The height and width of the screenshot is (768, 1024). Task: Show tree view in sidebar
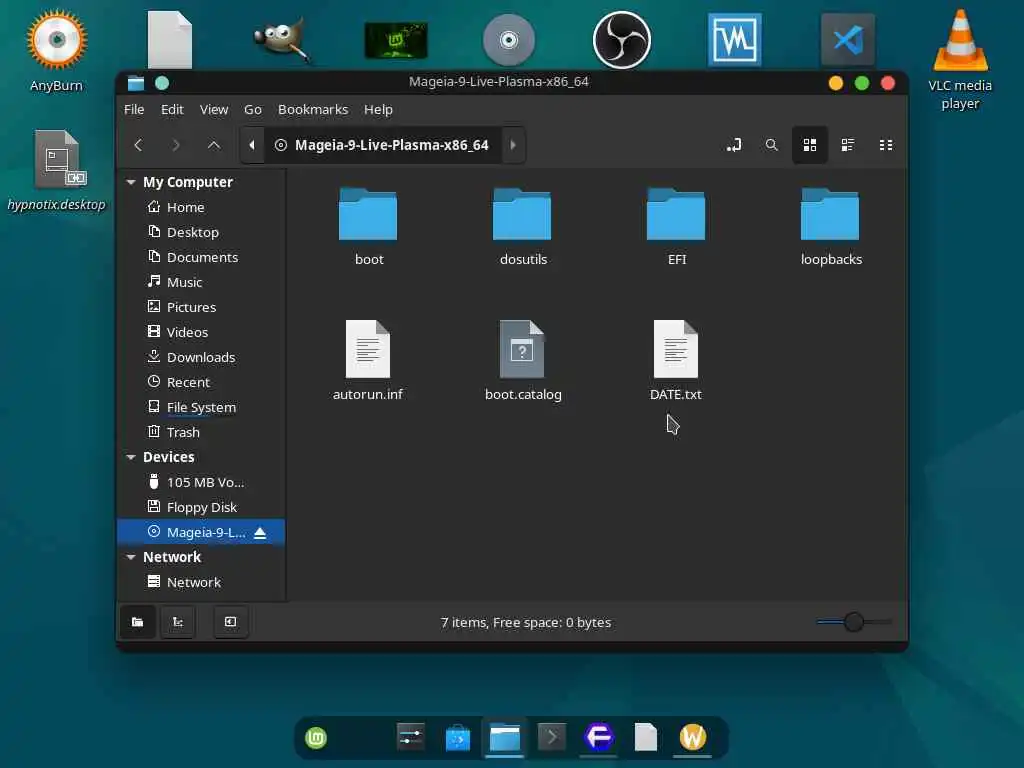pyautogui.click(x=178, y=622)
